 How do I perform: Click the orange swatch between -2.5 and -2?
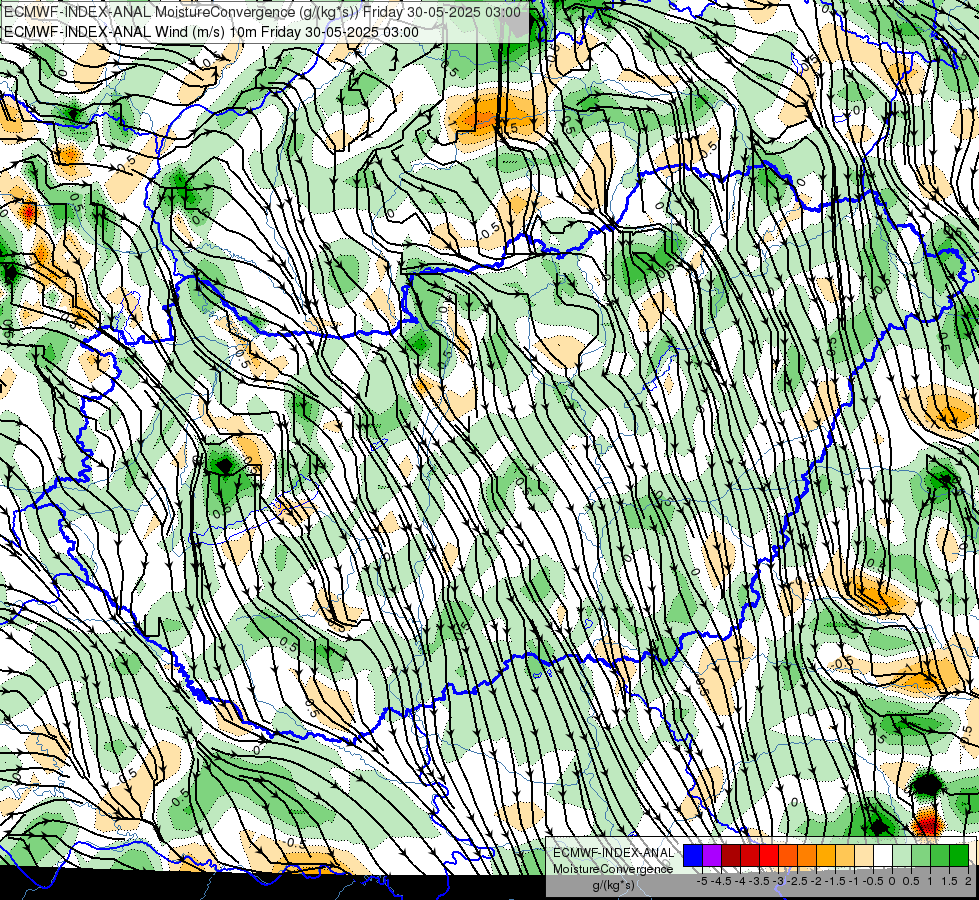[x=807, y=855]
